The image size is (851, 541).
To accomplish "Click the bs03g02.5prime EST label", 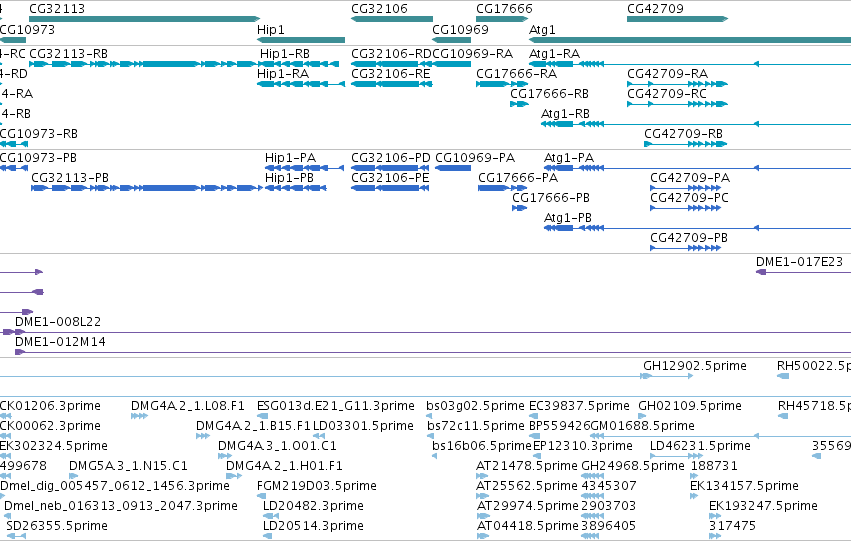I will click(475, 406).
